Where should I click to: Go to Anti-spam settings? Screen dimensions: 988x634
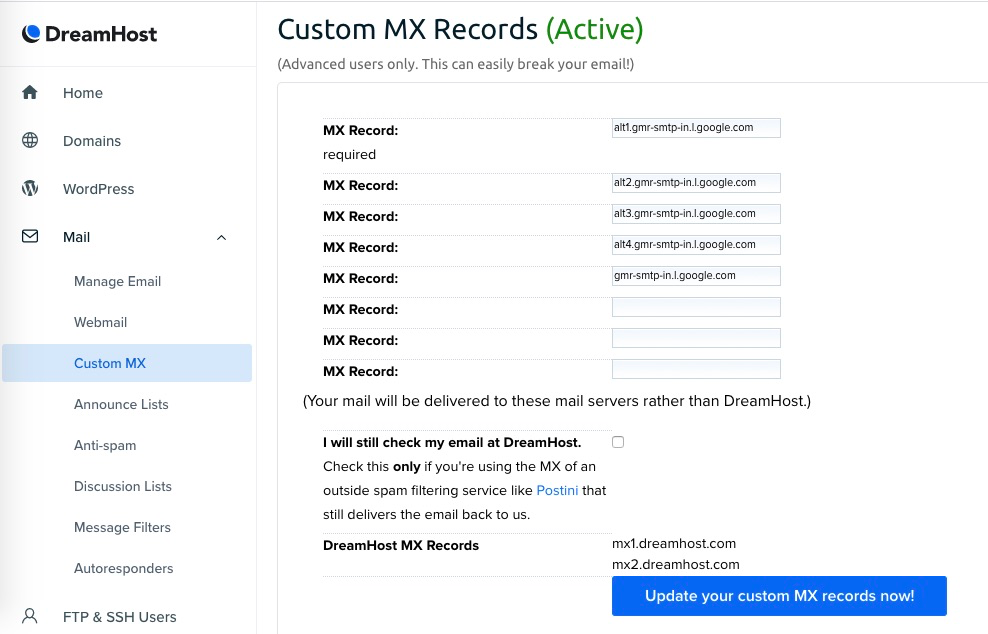(105, 445)
